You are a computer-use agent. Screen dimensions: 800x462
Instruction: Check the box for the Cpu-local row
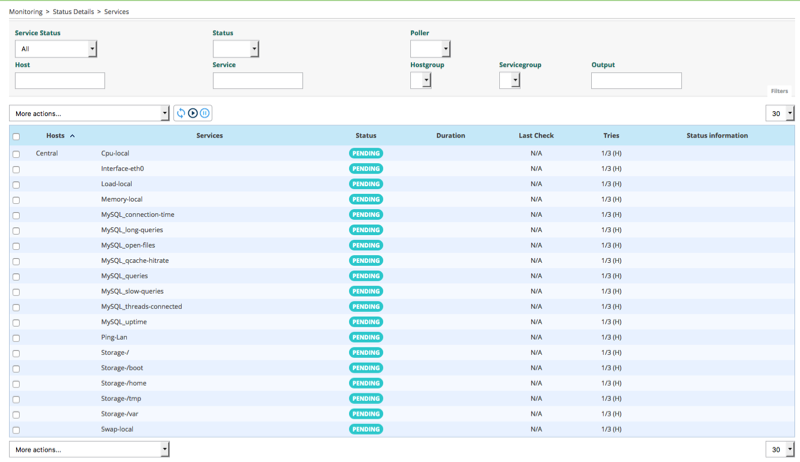point(16,154)
